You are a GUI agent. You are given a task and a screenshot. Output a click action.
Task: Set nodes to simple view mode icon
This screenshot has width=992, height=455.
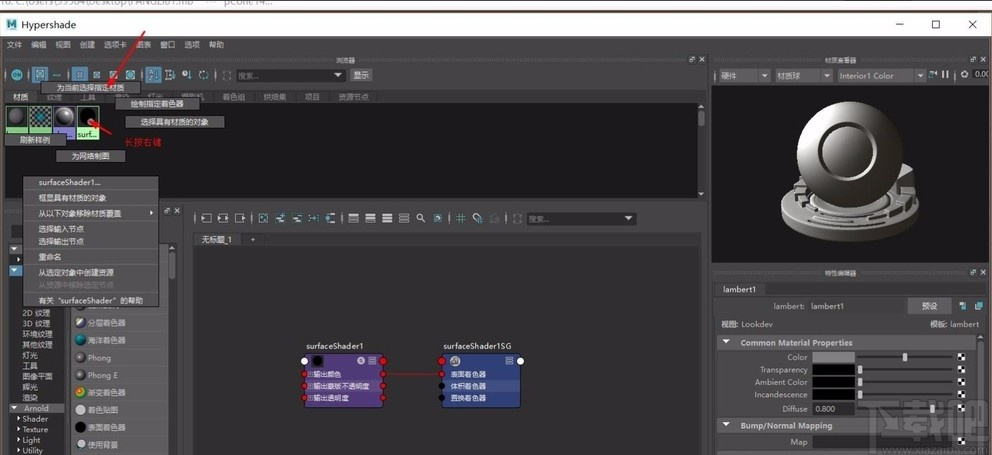coord(353,218)
